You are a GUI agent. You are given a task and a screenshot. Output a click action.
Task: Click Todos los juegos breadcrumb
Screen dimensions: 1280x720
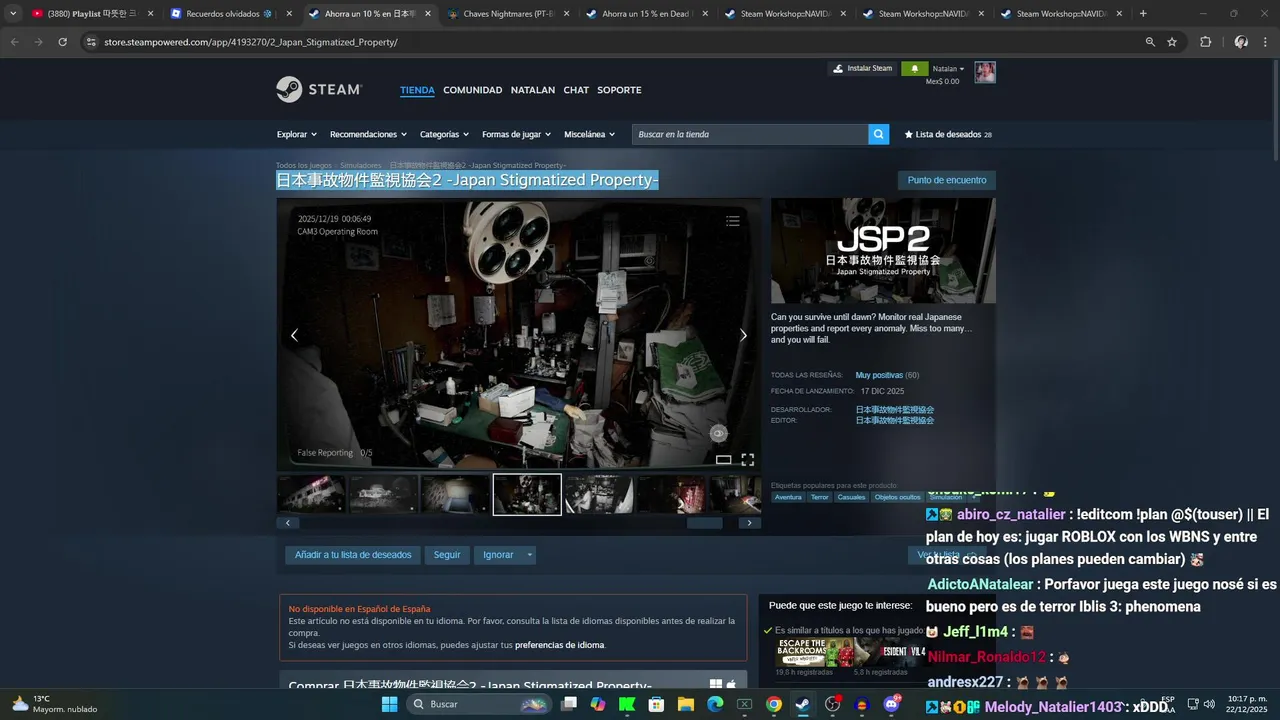(x=304, y=165)
